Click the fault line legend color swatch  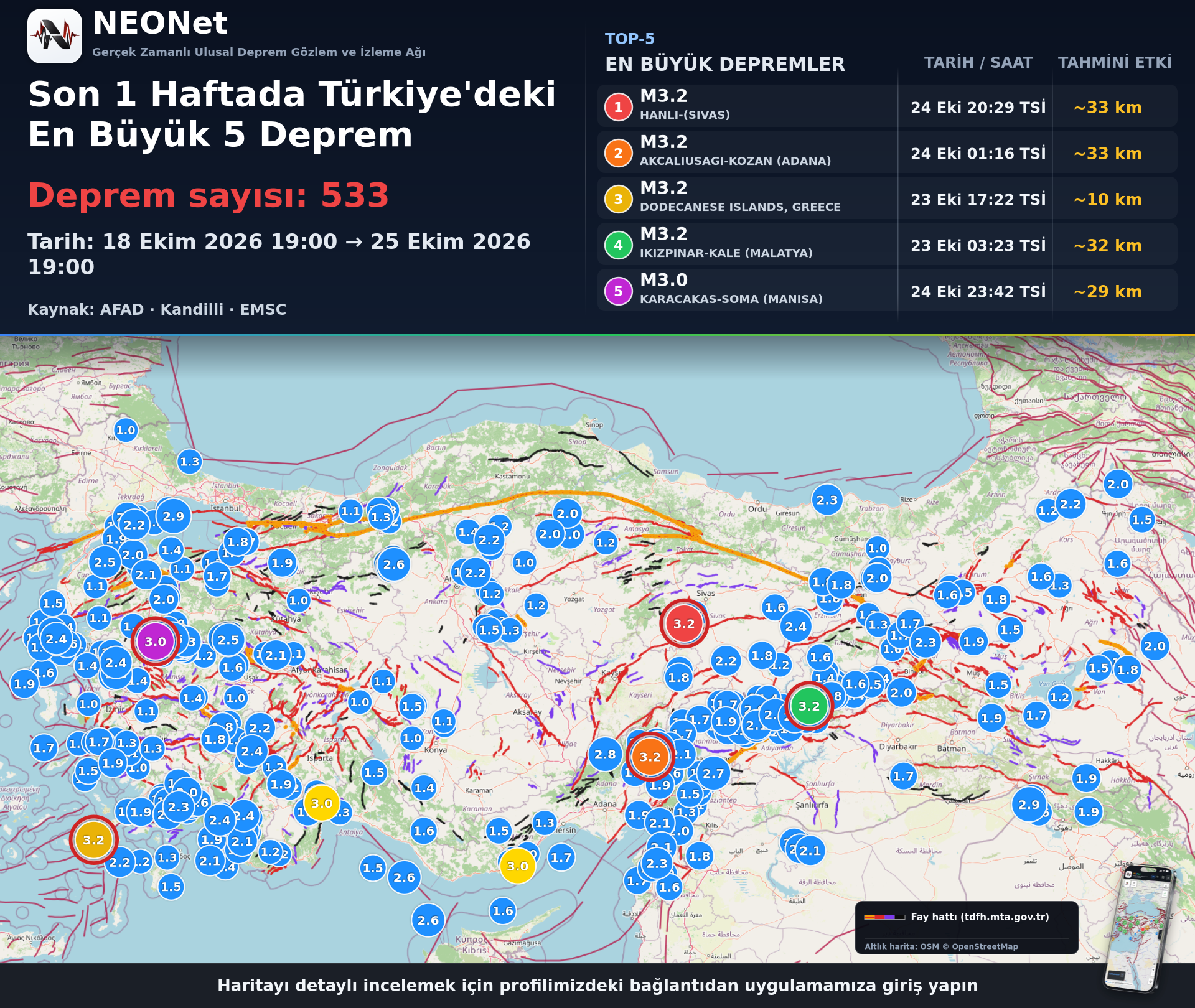pyautogui.click(x=884, y=917)
